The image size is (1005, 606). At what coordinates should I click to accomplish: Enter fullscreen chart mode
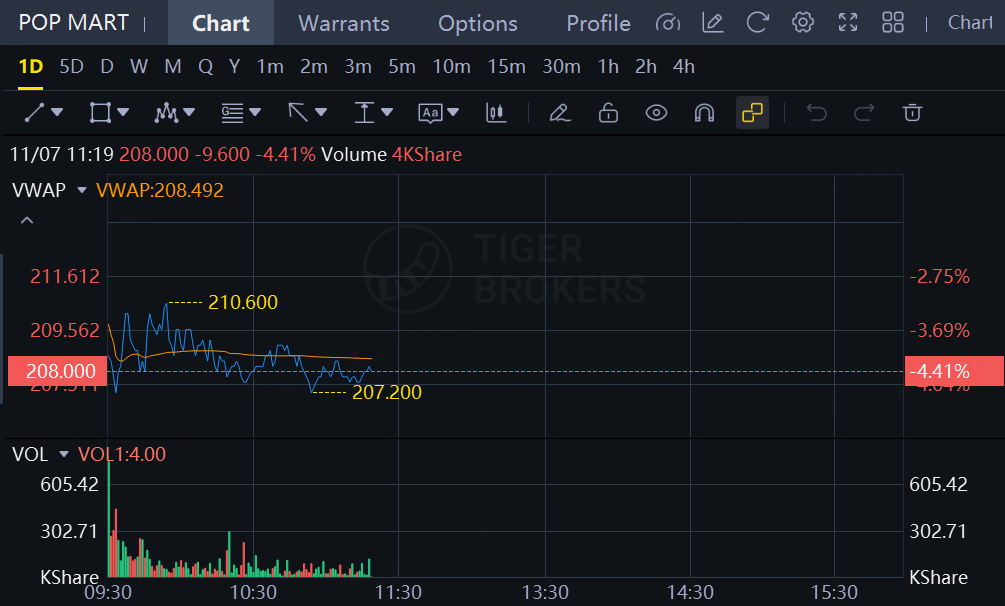(848, 23)
